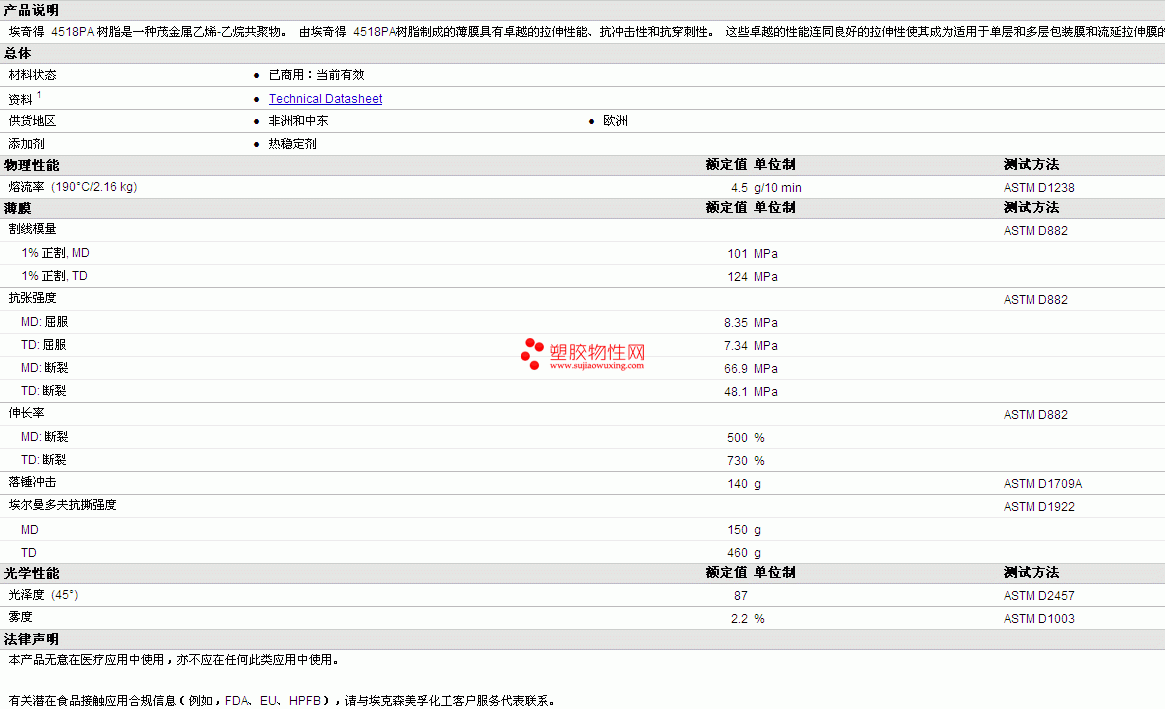Click the 薄膜 section header
Viewport: 1165px width, 709px height.
(18, 208)
